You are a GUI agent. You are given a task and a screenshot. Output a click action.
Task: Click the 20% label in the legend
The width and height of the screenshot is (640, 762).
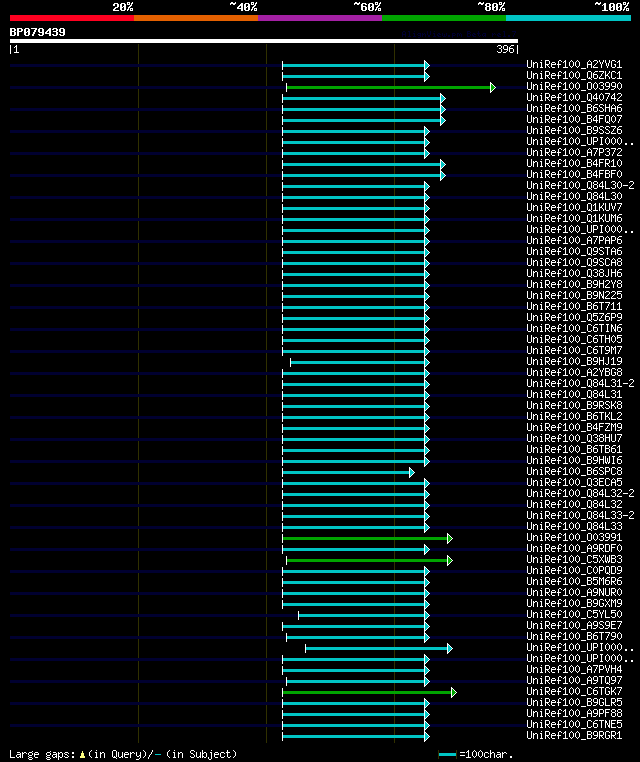(122, 7)
